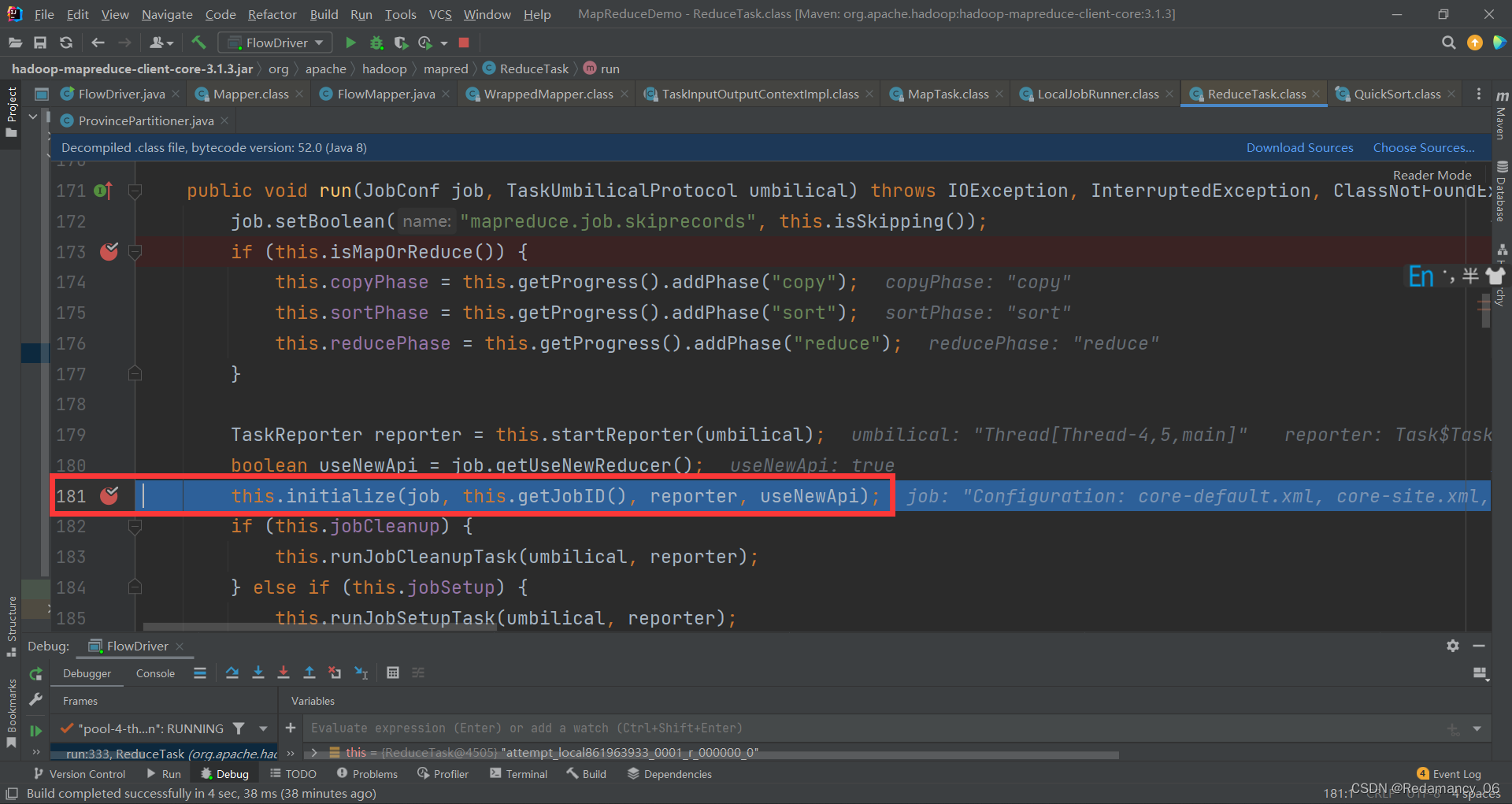This screenshot has height=804, width=1512.
Task: Click Choose Sources link
Action: pyautogui.click(x=1424, y=147)
